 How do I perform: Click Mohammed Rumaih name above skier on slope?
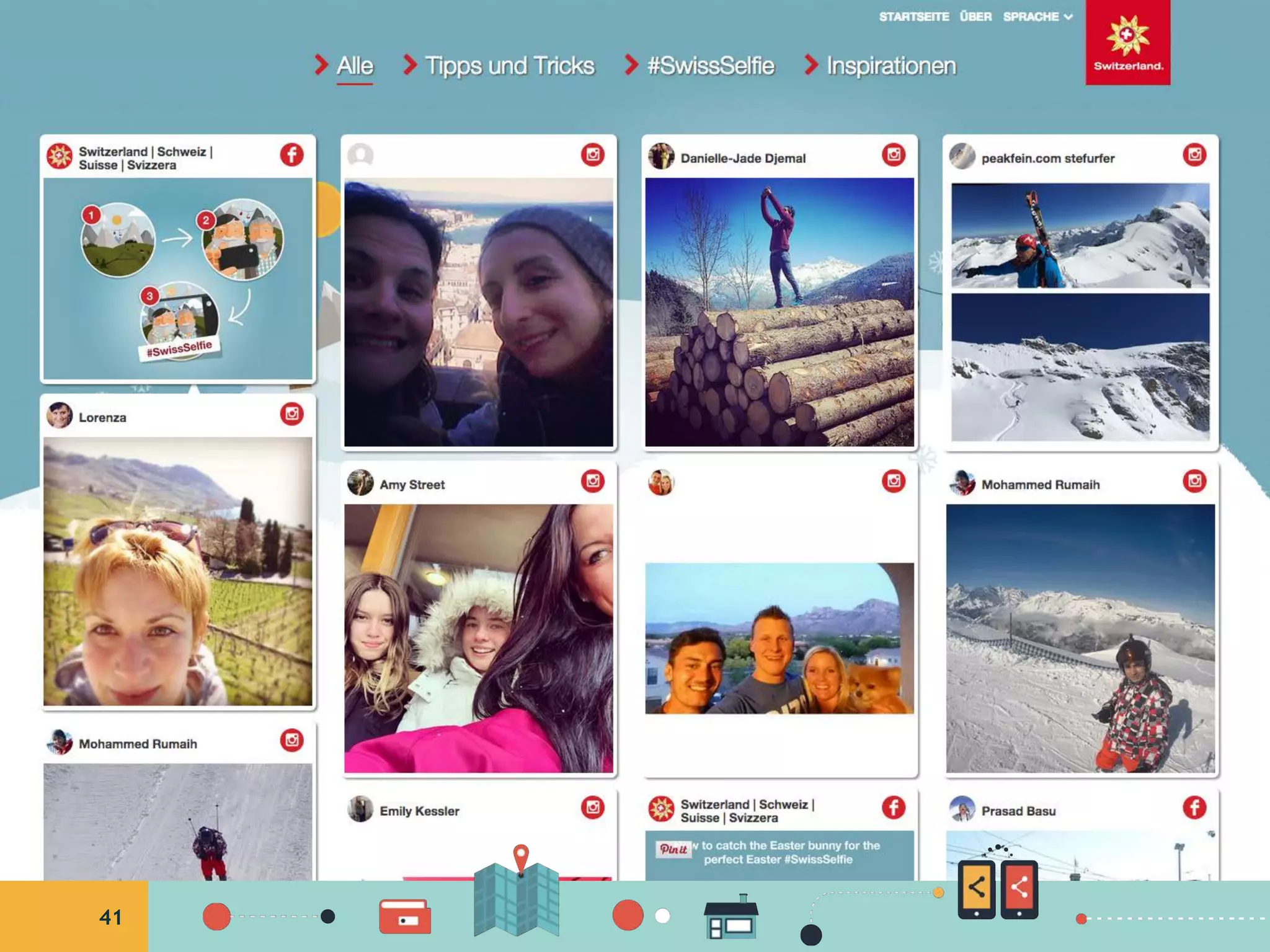pyautogui.click(x=138, y=744)
